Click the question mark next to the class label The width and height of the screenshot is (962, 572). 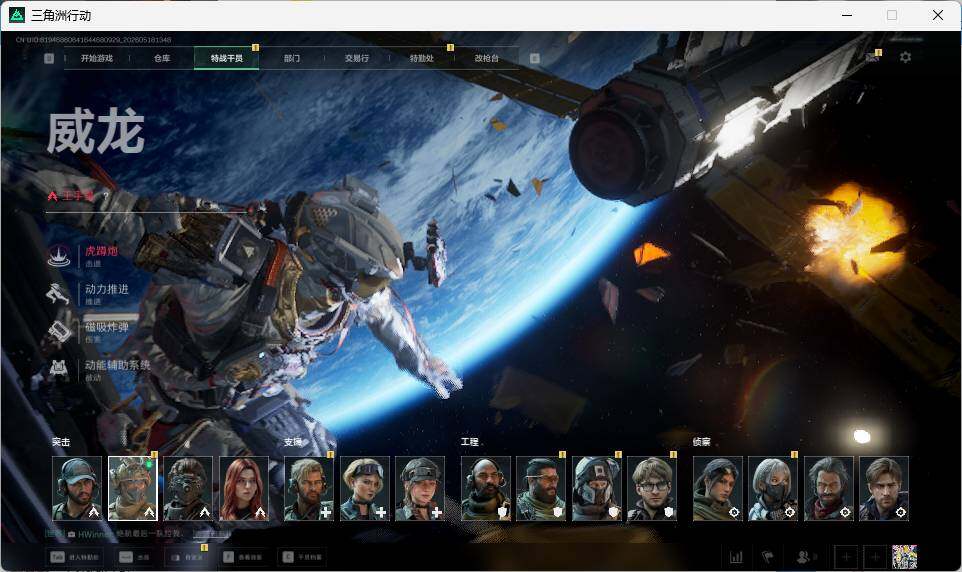click(106, 196)
